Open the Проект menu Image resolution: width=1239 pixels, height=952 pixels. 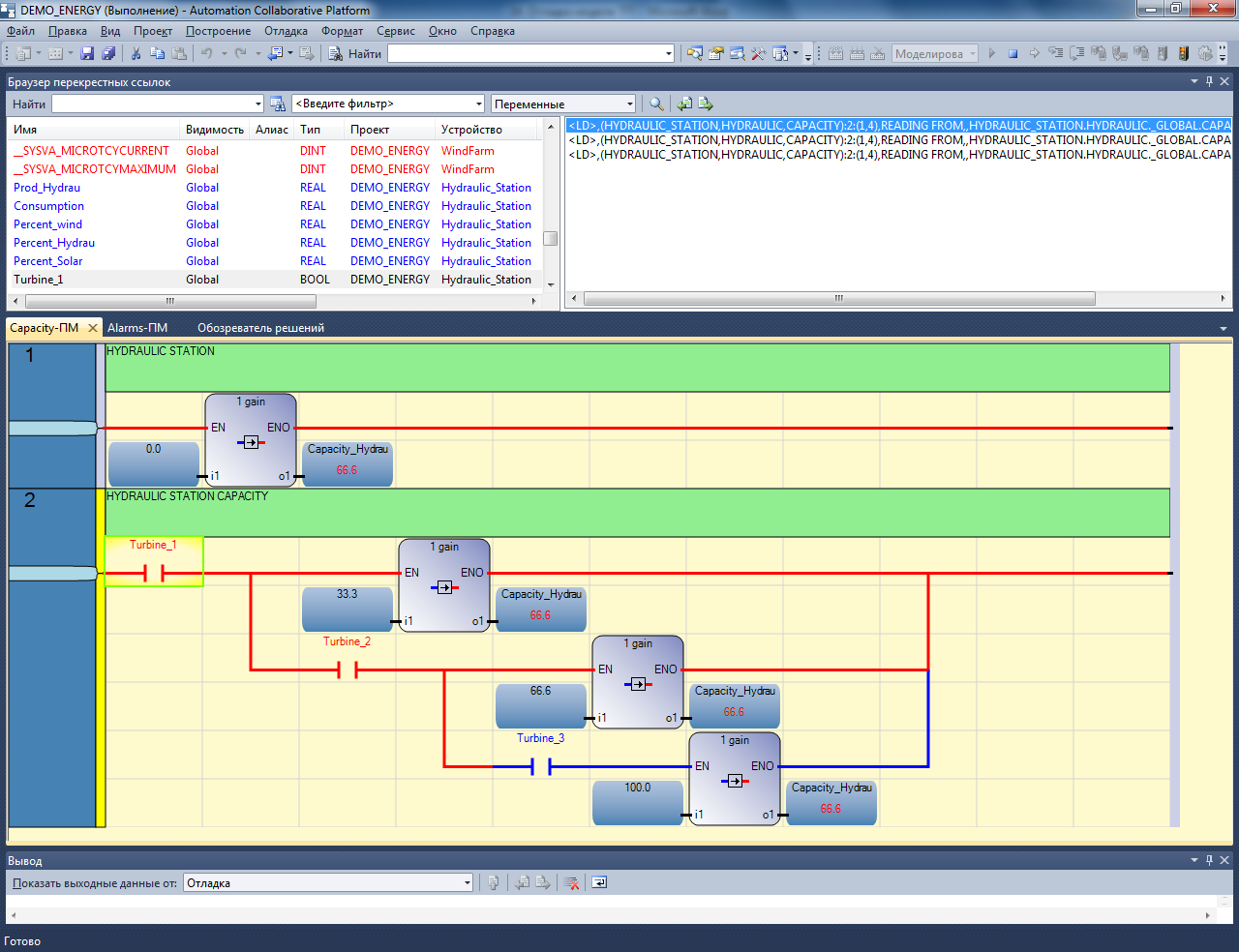[153, 31]
